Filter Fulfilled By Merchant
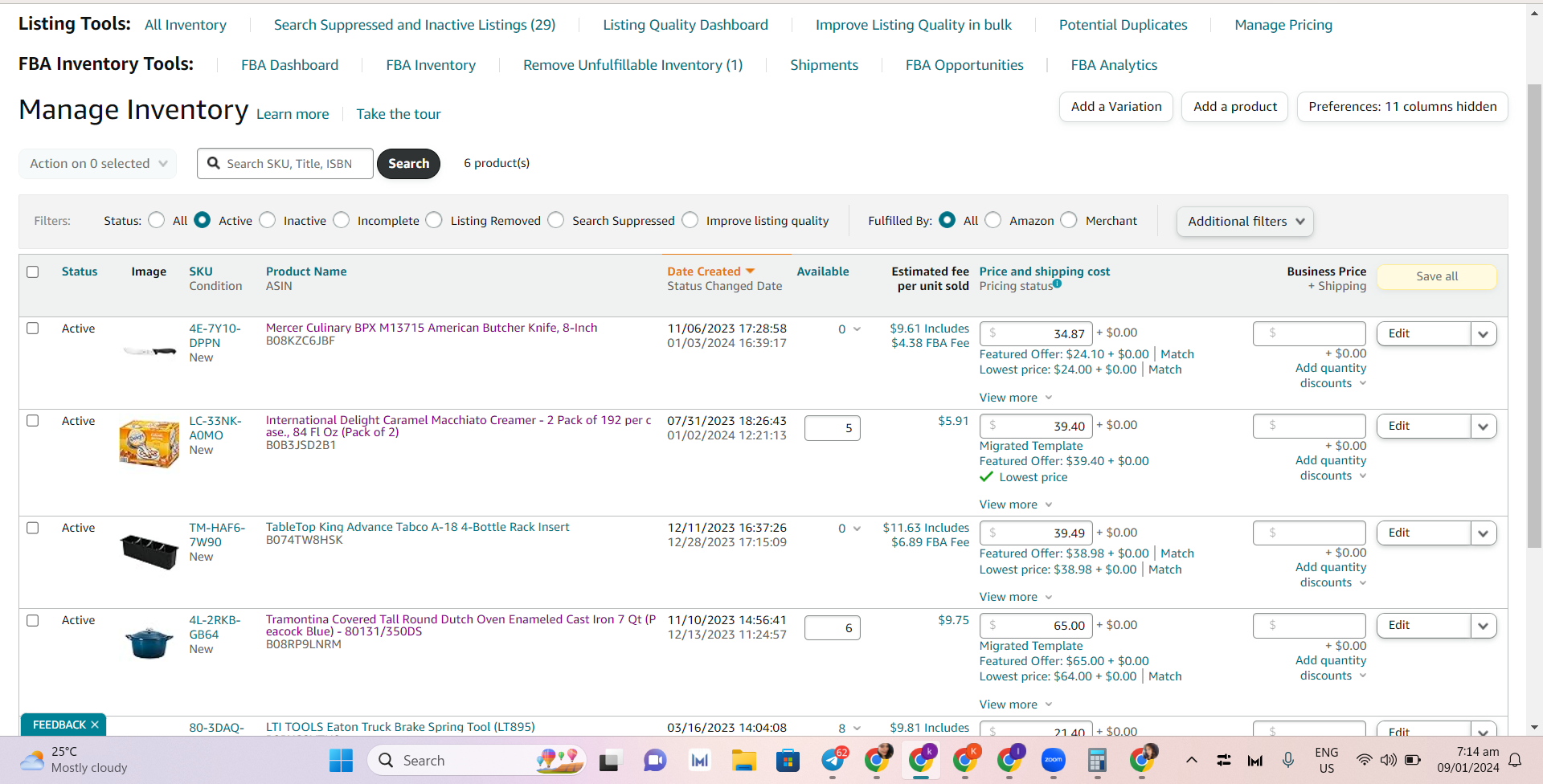 [x=1069, y=220]
